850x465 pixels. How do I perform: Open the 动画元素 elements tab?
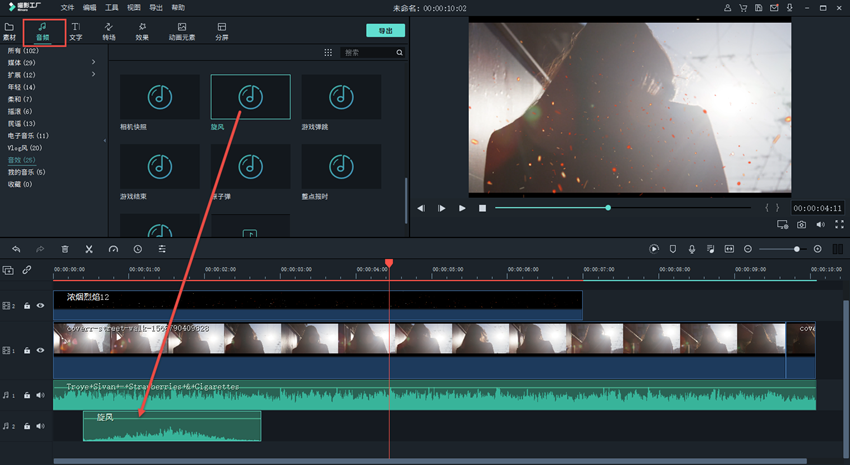pyautogui.click(x=182, y=31)
